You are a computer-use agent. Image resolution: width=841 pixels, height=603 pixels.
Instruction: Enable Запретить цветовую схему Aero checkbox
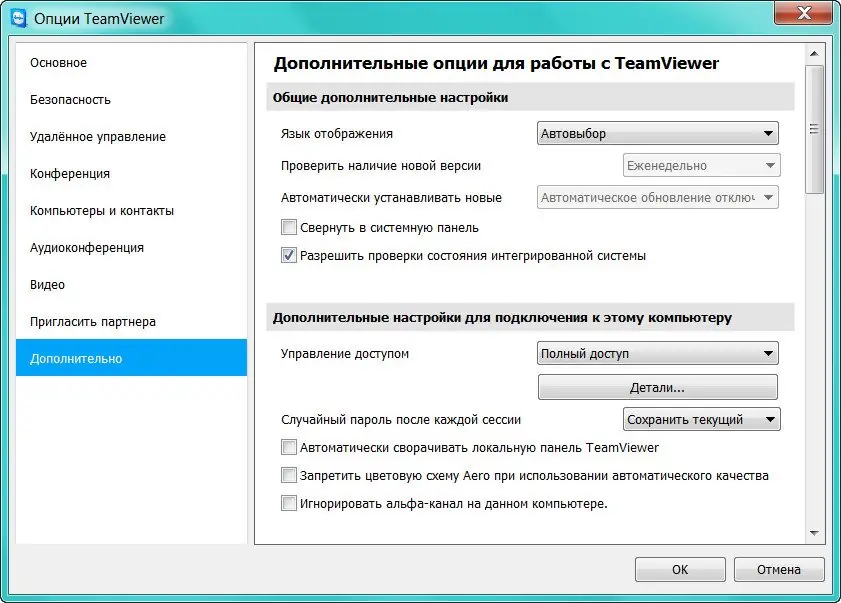pos(289,475)
